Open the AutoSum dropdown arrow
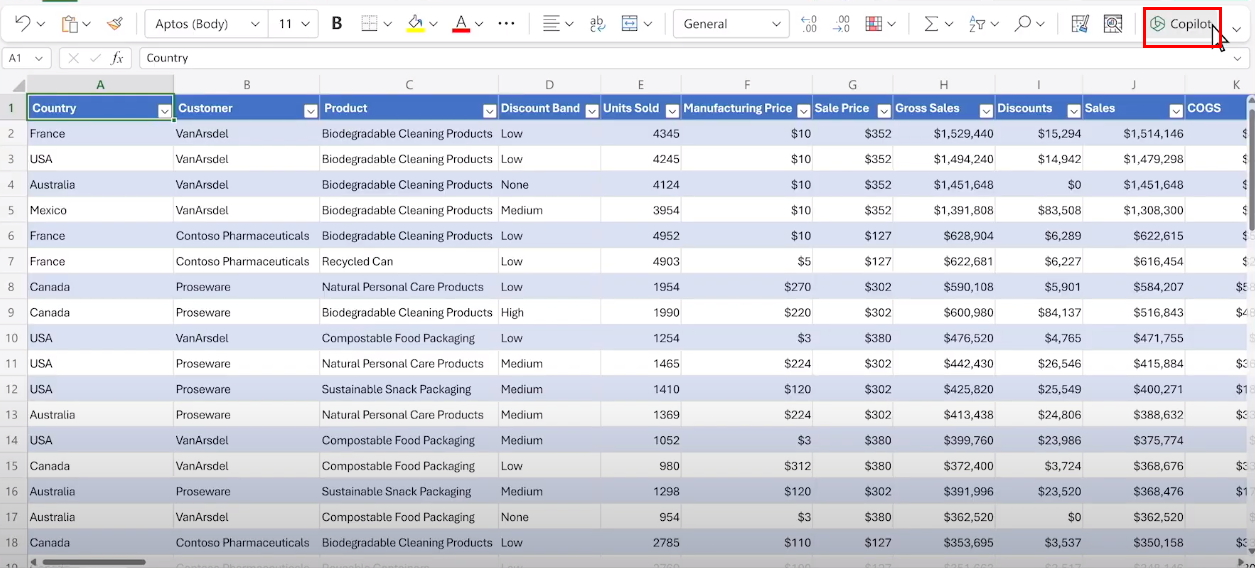The image size is (1255, 568). tap(949, 24)
